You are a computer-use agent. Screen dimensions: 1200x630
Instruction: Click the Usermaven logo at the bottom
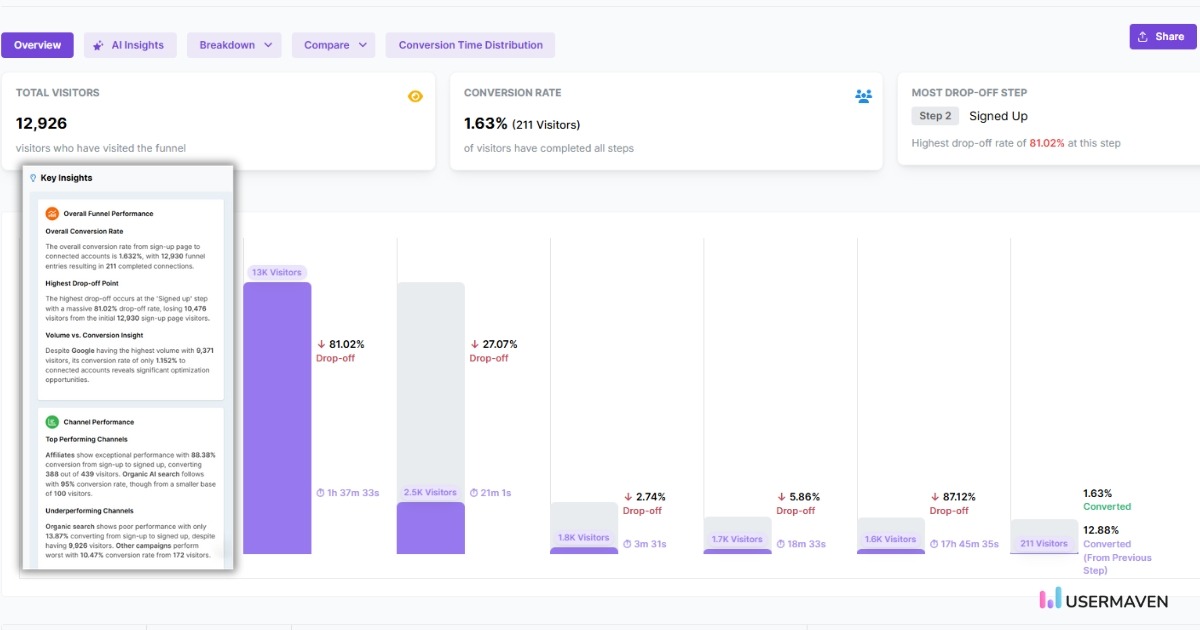[1104, 600]
